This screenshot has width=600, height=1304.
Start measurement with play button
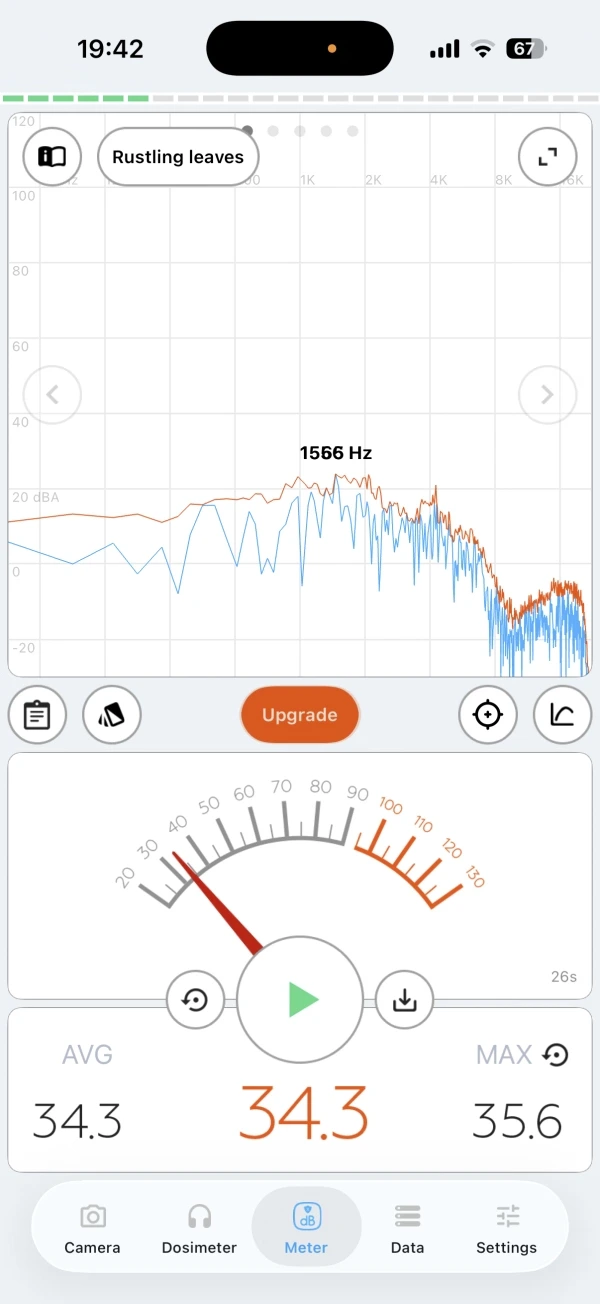point(300,999)
